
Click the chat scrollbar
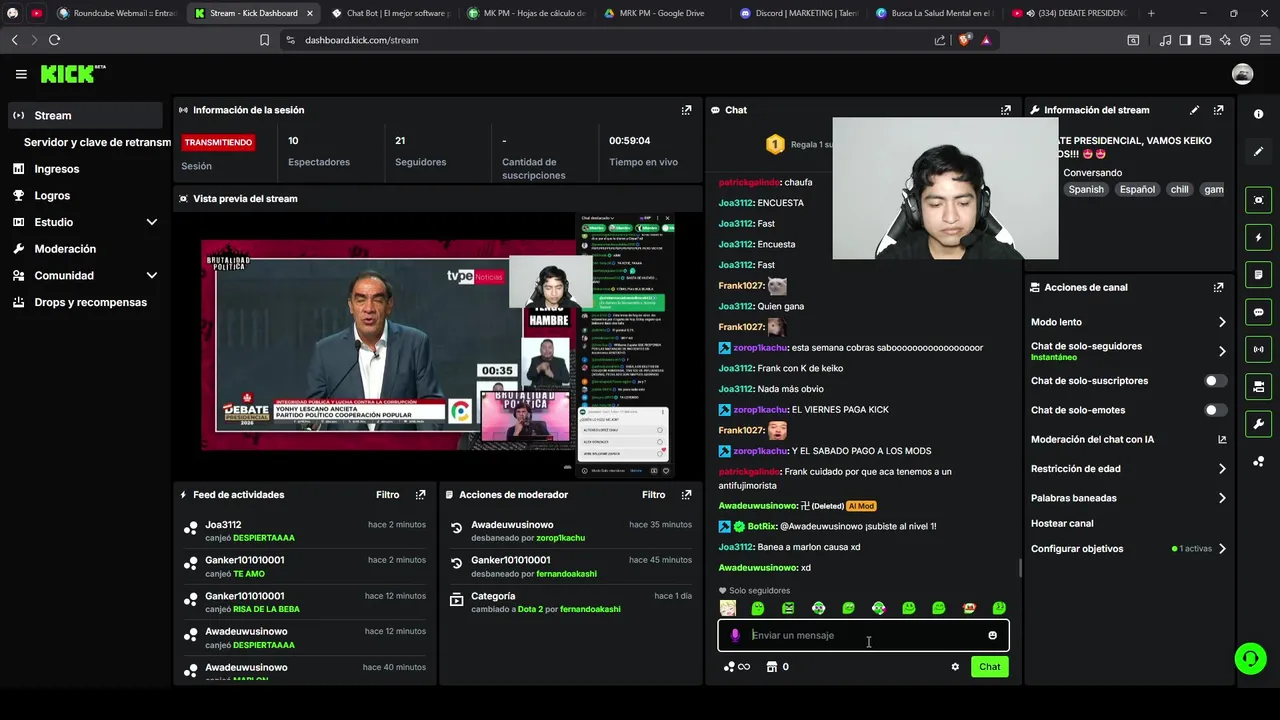tap(1020, 567)
